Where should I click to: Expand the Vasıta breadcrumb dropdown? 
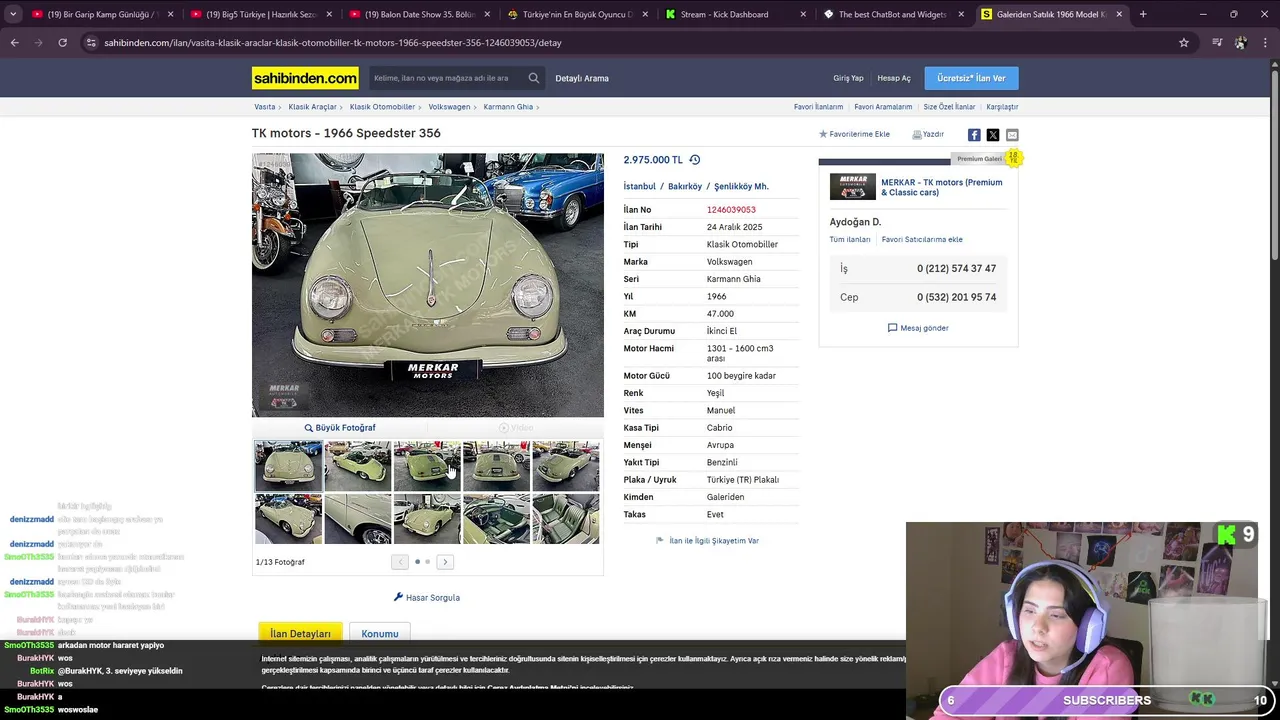266,107
